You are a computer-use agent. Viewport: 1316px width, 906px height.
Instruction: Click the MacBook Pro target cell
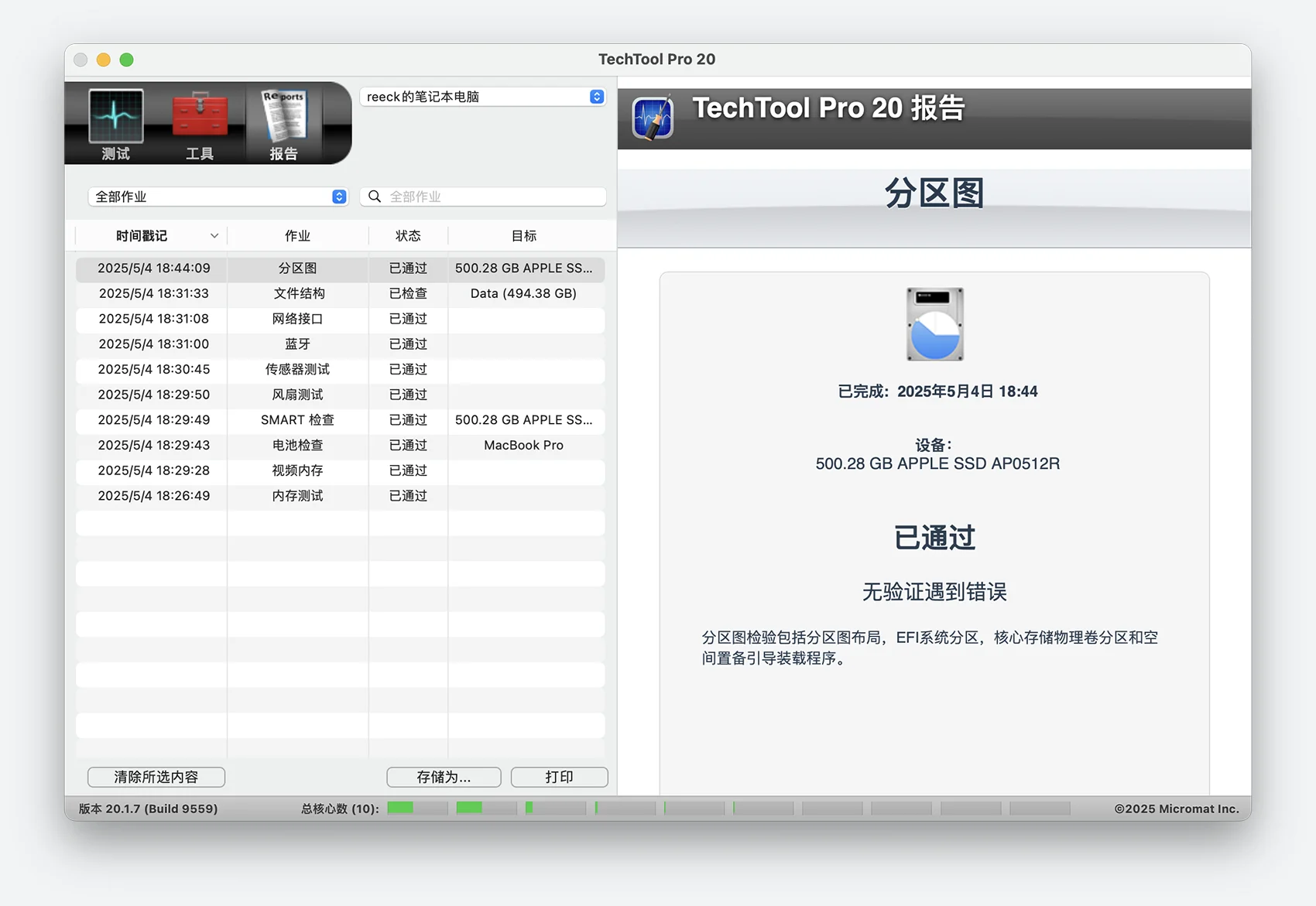tap(523, 445)
